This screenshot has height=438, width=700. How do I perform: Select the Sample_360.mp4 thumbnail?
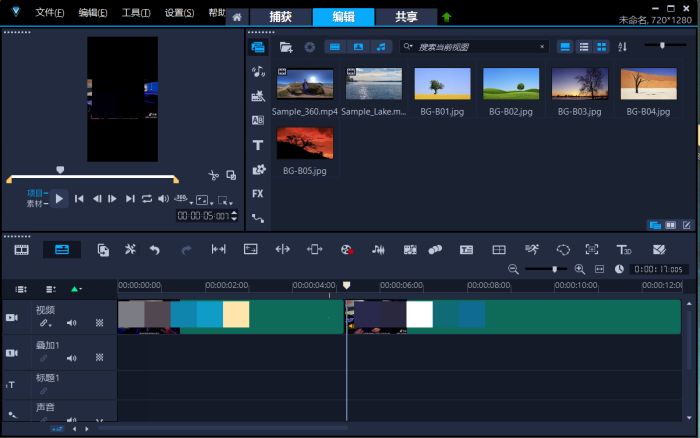[305, 84]
